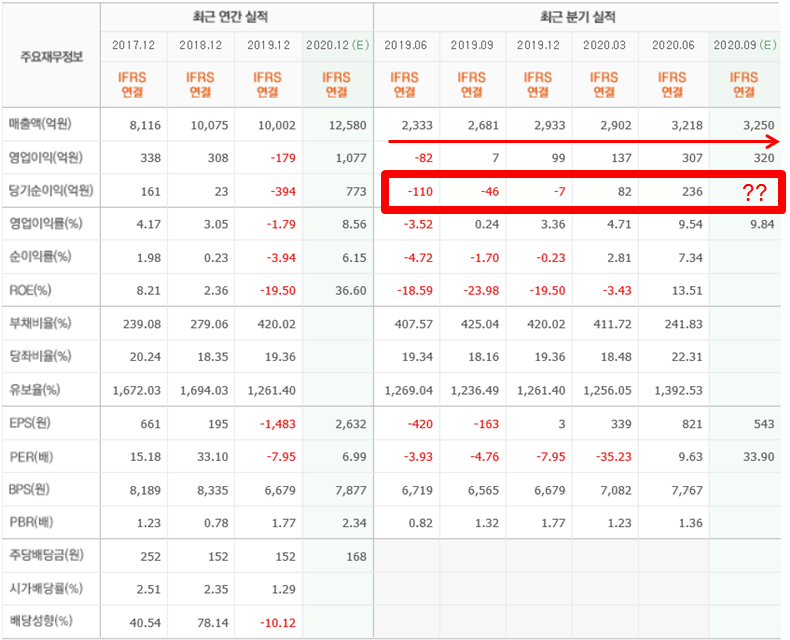Click the 241.83 debt ratio value
The height and width of the screenshot is (640, 790).
click(x=684, y=325)
